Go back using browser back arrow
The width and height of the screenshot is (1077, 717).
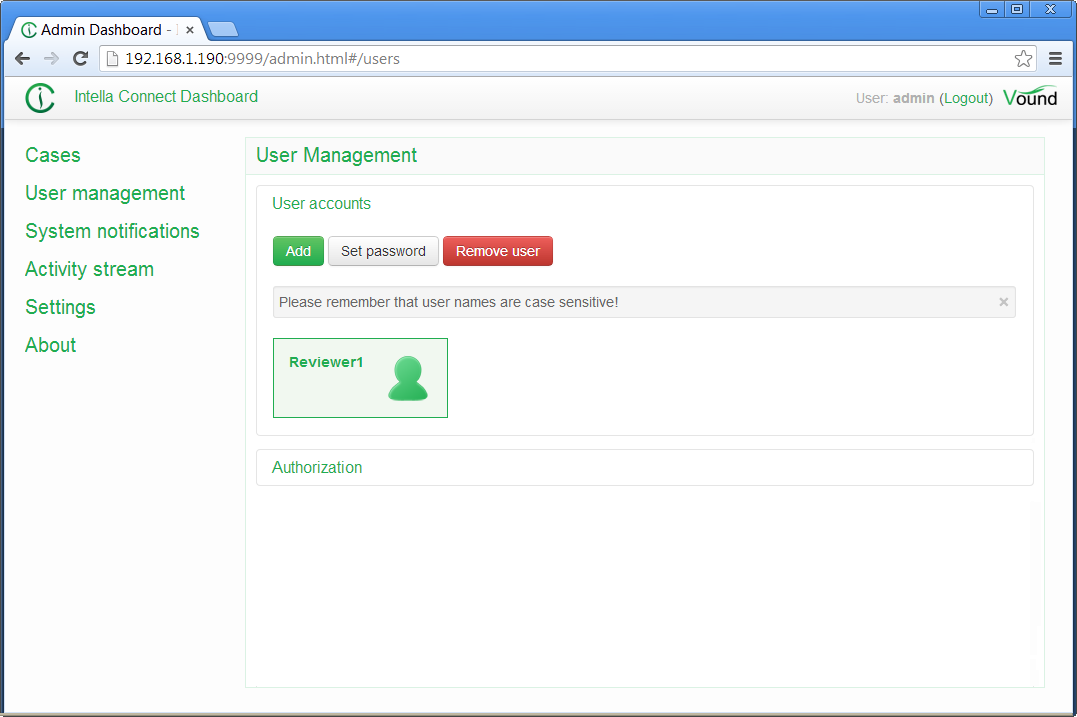(22, 59)
